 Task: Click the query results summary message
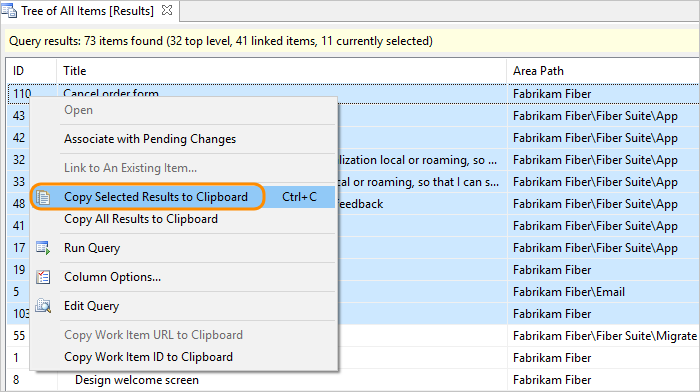[x=221, y=41]
